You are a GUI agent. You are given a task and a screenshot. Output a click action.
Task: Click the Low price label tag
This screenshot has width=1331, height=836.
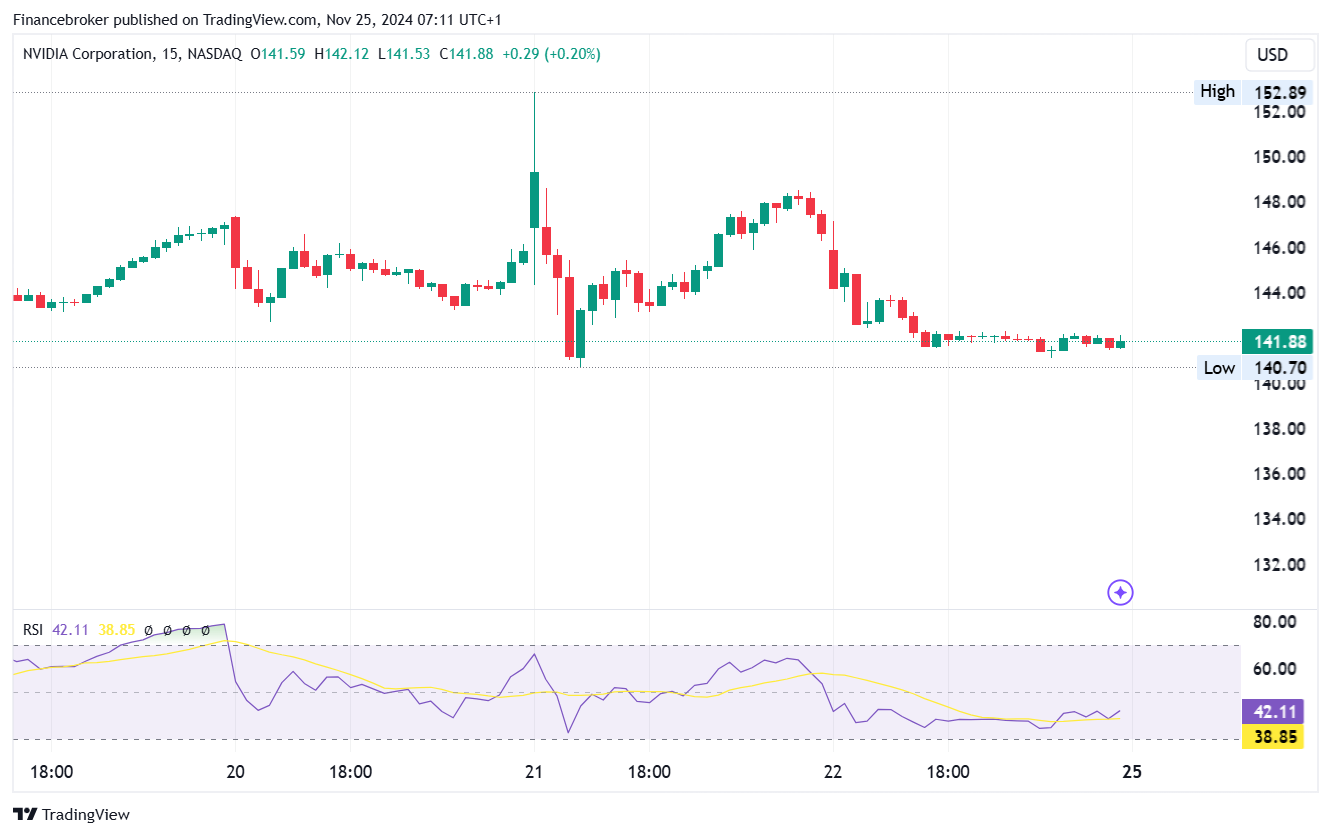coord(1218,368)
